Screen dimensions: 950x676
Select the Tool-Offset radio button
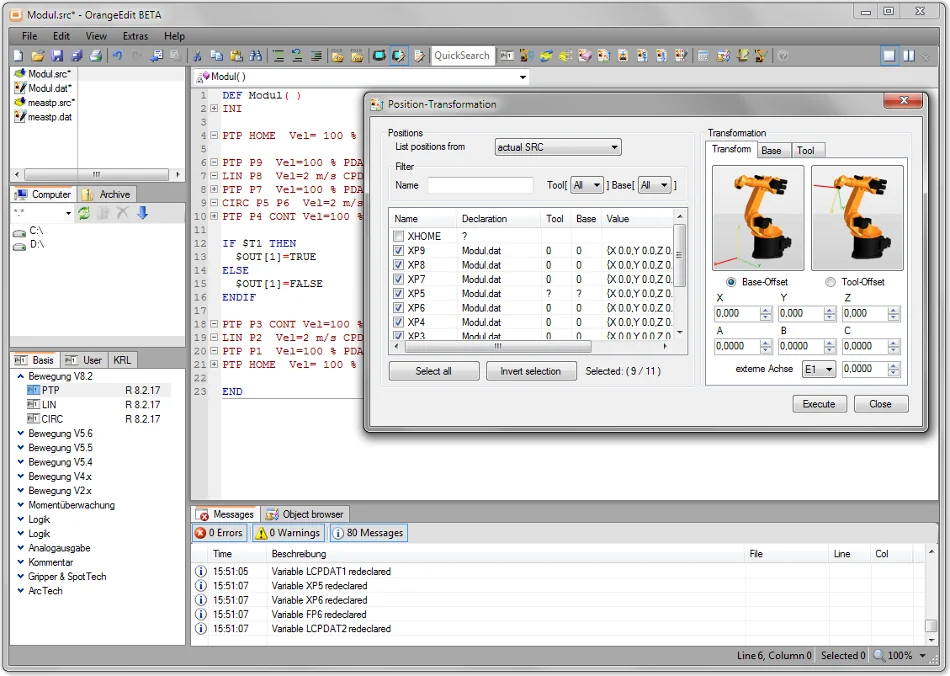tap(830, 282)
